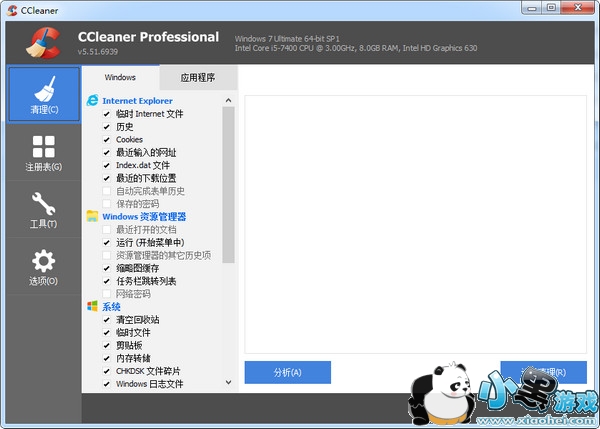Screen dimensions: 600x429
Task: Uncheck 临时 Internet 文件 checkbox
Action: click(x=107, y=114)
